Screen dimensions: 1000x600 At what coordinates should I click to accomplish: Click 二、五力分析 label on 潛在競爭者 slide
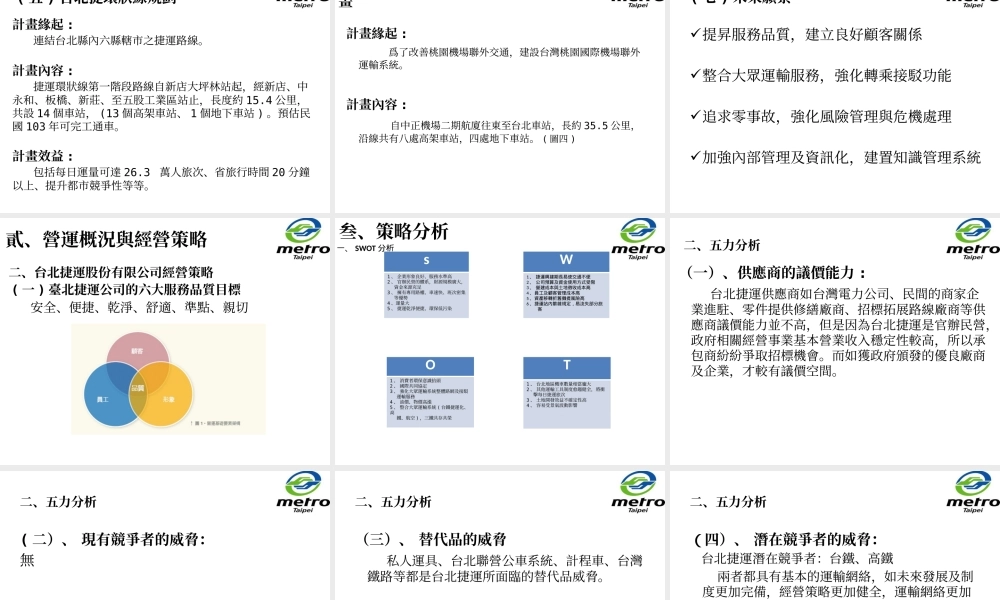728,502
